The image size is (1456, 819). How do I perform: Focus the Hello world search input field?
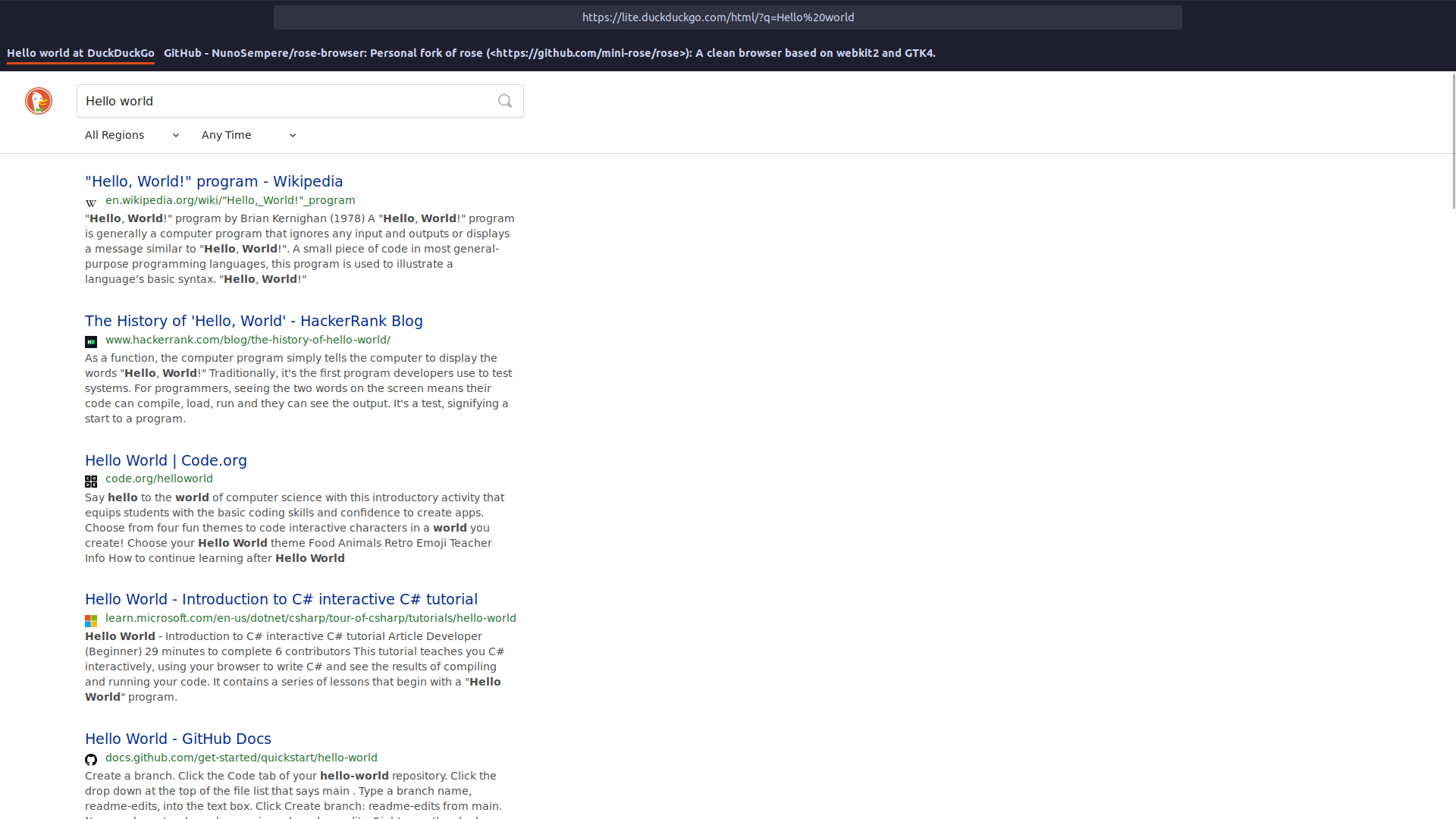coord(284,101)
